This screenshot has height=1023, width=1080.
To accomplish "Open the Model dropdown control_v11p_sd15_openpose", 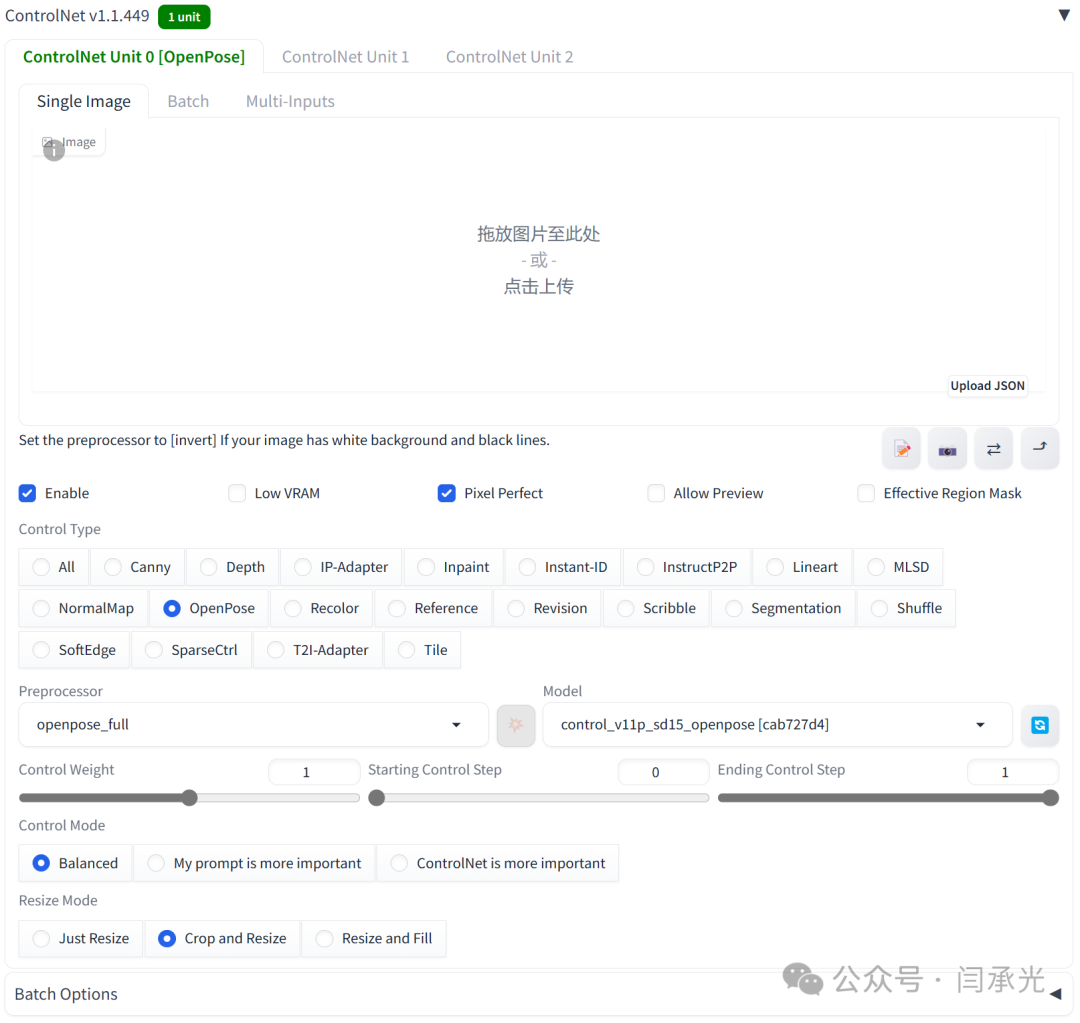I will (777, 725).
